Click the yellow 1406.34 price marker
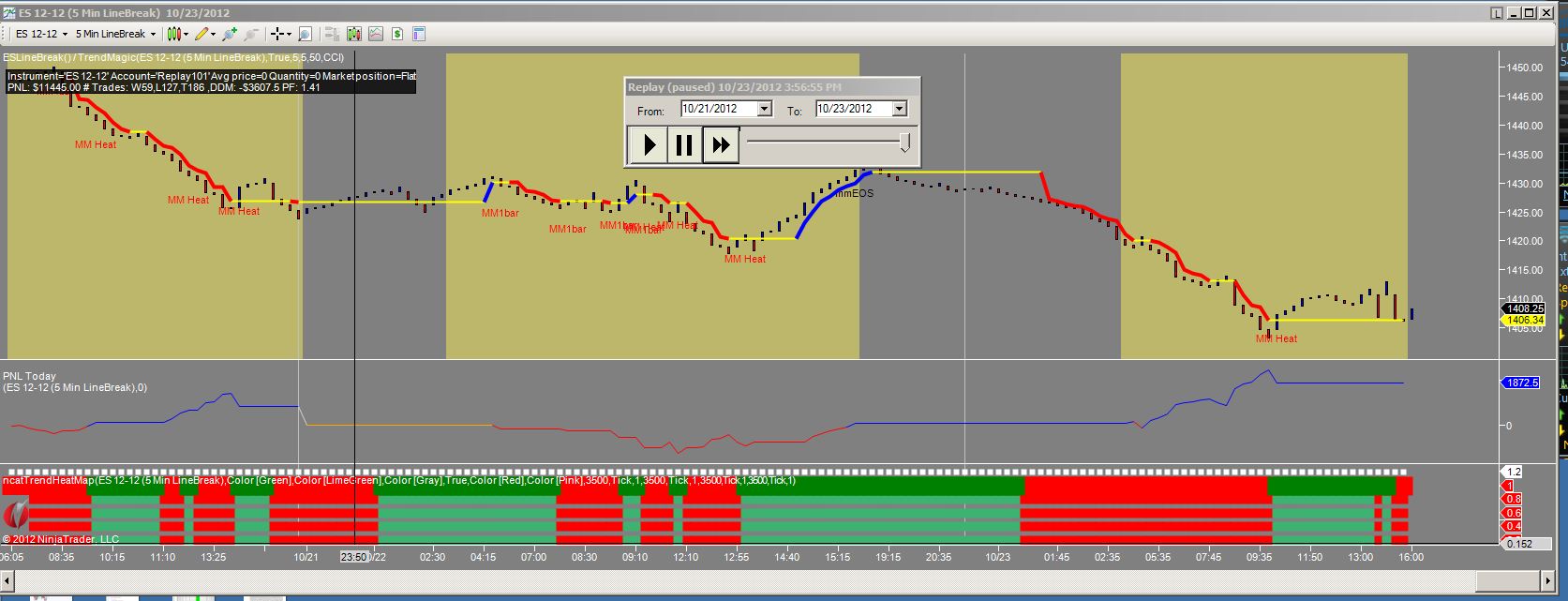 [x=1523, y=321]
